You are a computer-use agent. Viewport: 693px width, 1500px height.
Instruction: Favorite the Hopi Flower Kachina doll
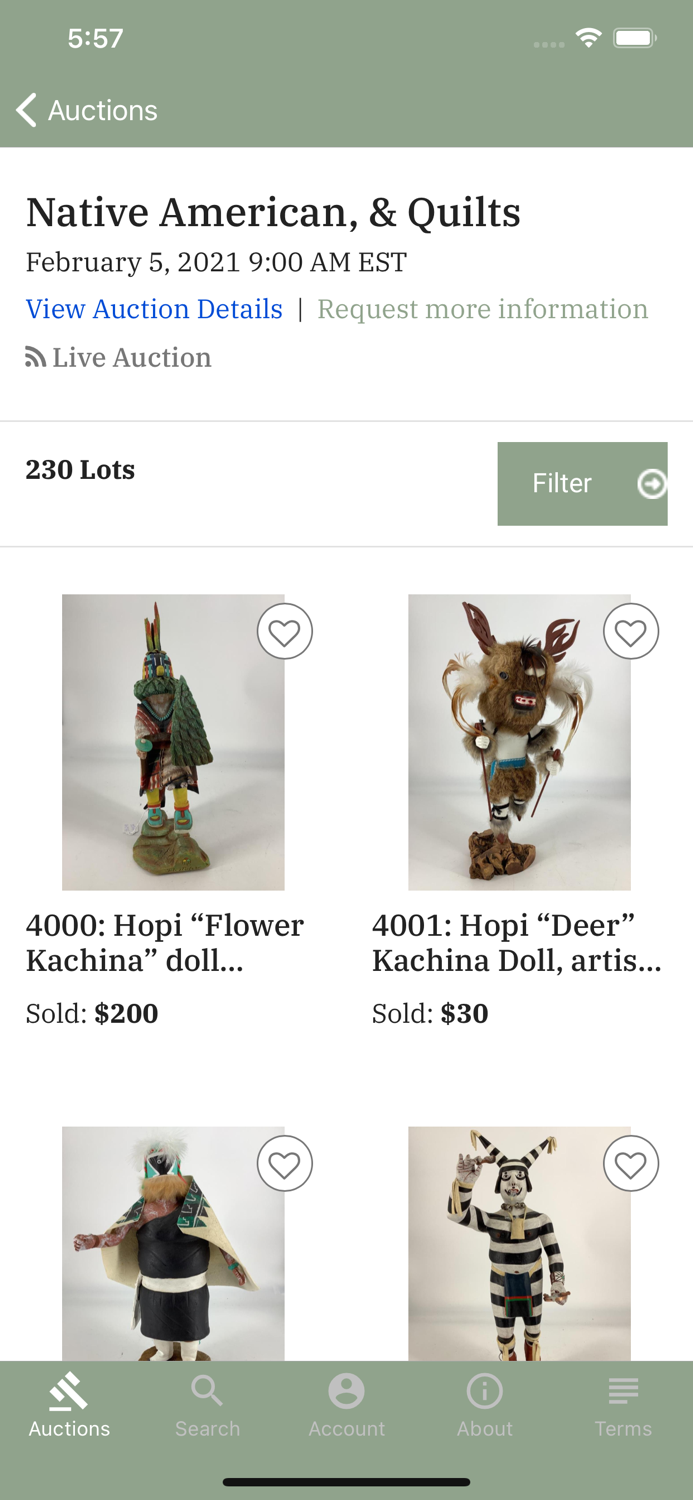tap(285, 631)
